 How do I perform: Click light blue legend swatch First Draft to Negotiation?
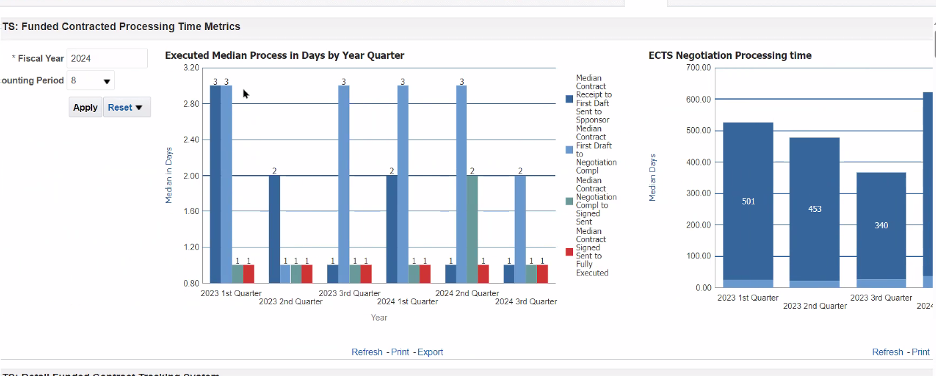tap(569, 150)
